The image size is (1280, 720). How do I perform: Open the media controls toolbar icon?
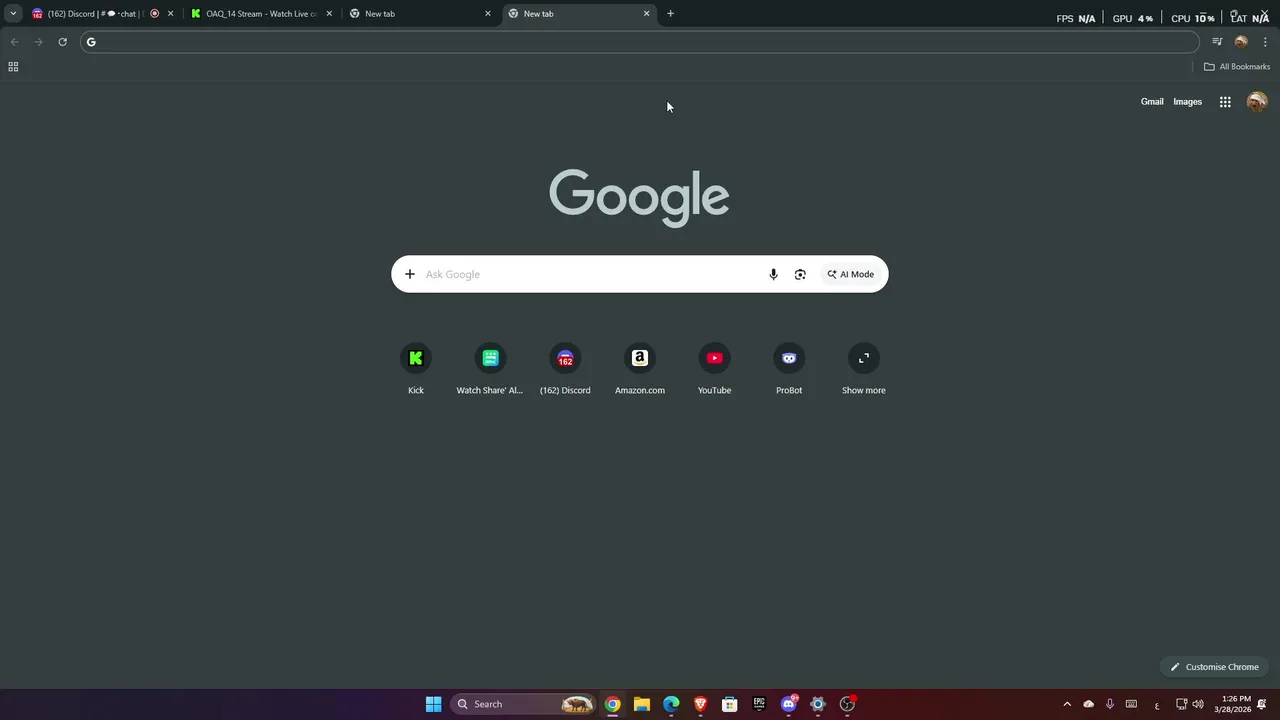click(x=1217, y=42)
